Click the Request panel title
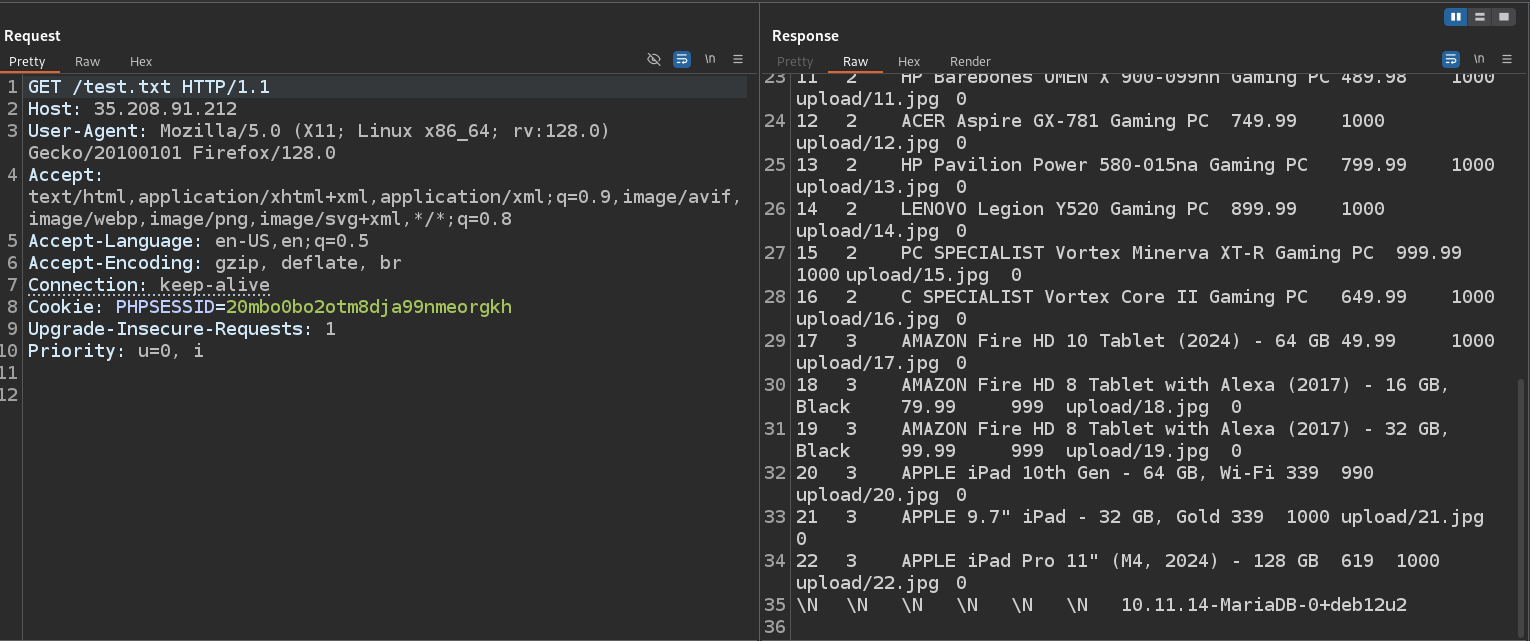 (32, 36)
